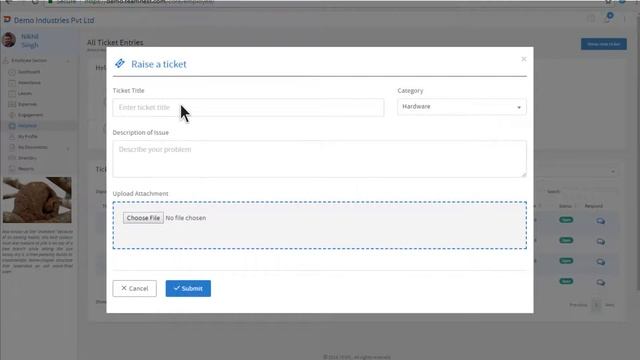Open Demo Industries Pvt Ltd home link

(54, 20)
